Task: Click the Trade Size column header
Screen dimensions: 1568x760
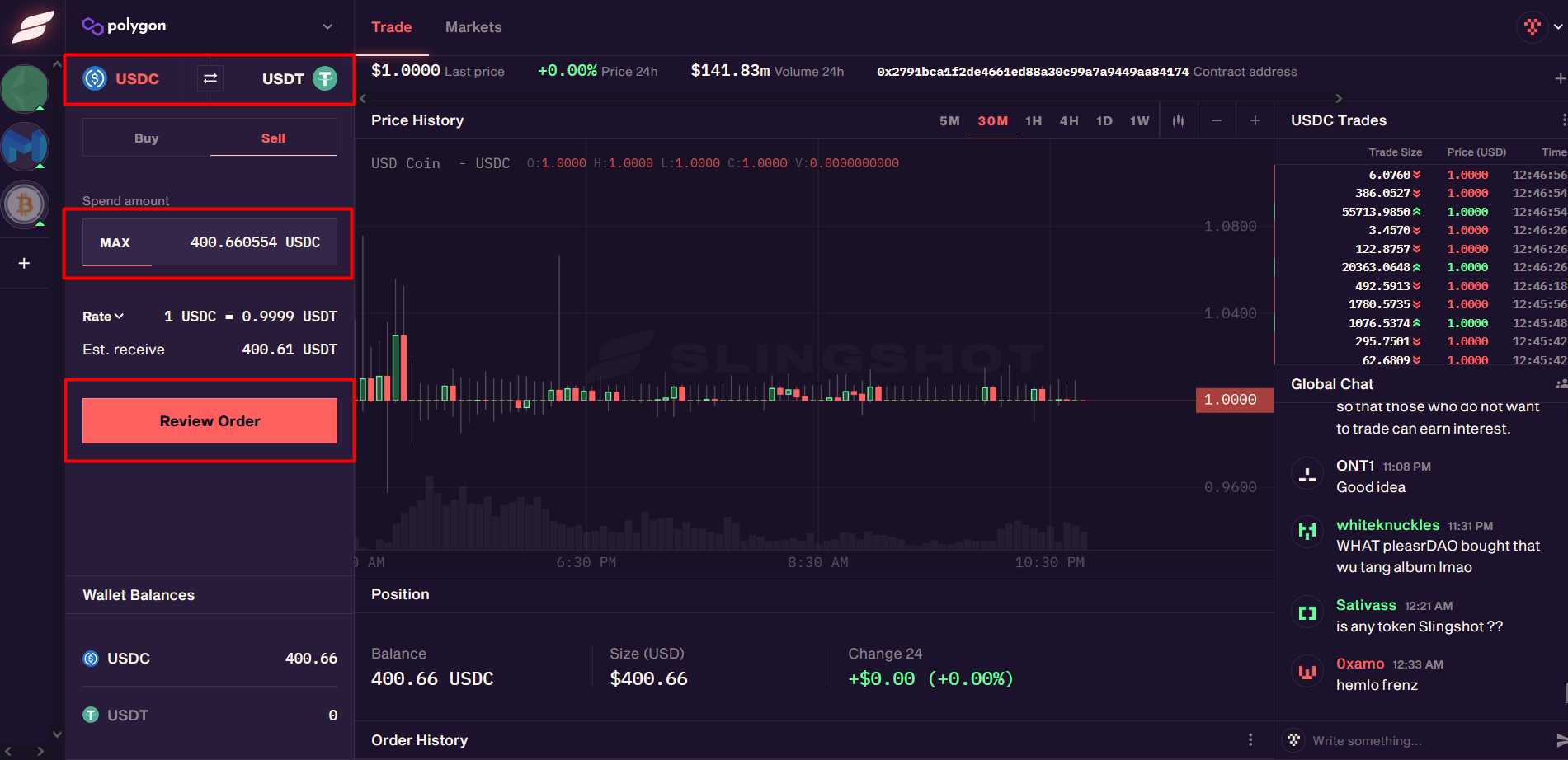Action: pos(1395,152)
